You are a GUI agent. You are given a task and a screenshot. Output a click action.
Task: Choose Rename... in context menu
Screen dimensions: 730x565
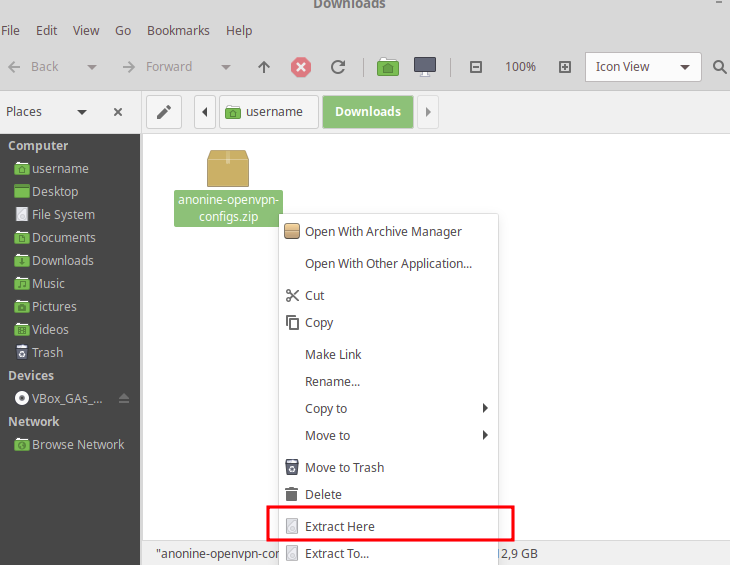click(x=388, y=382)
